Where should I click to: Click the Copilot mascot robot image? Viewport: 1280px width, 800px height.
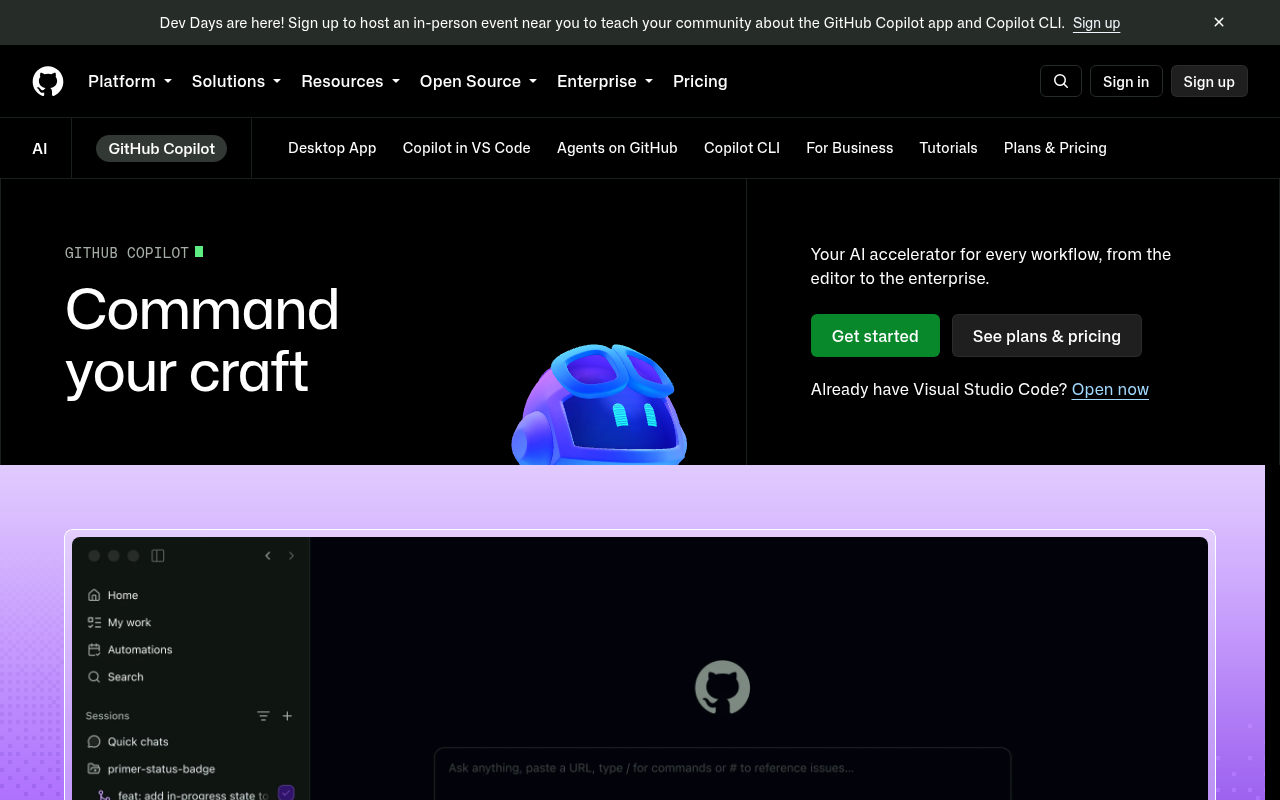click(x=600, y=405)
